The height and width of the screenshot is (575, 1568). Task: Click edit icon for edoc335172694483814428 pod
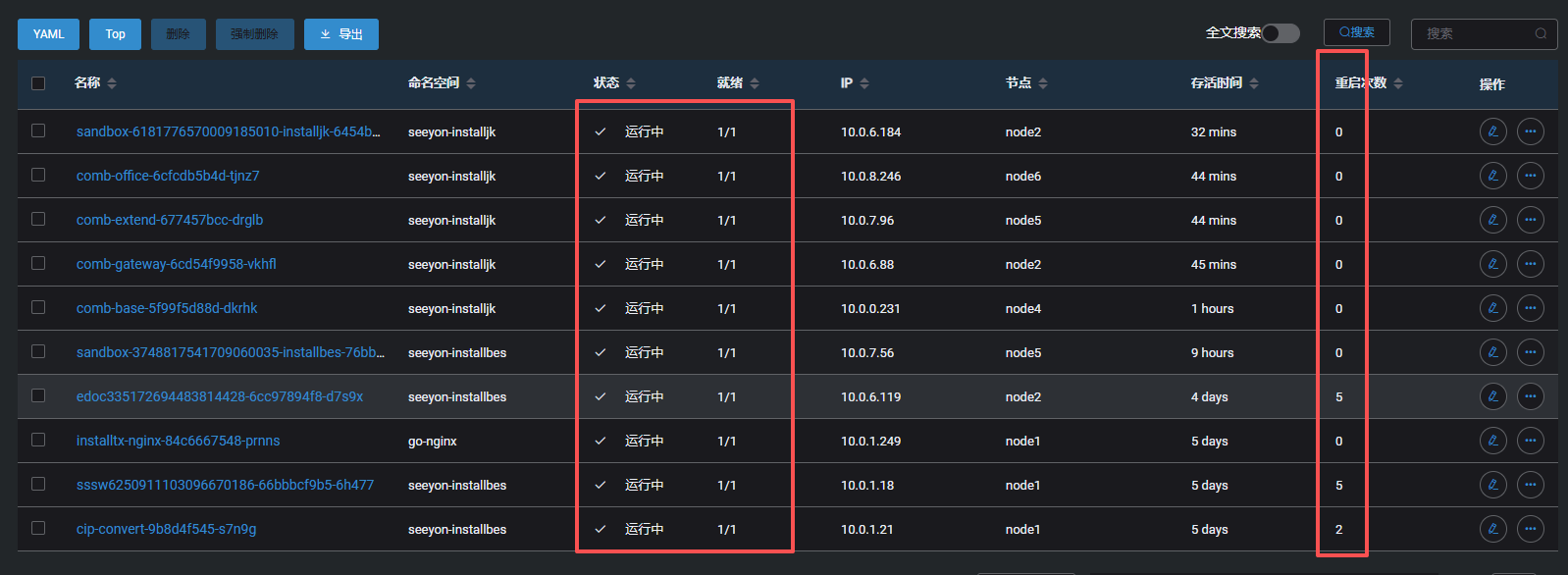[x=1492, y=396]
